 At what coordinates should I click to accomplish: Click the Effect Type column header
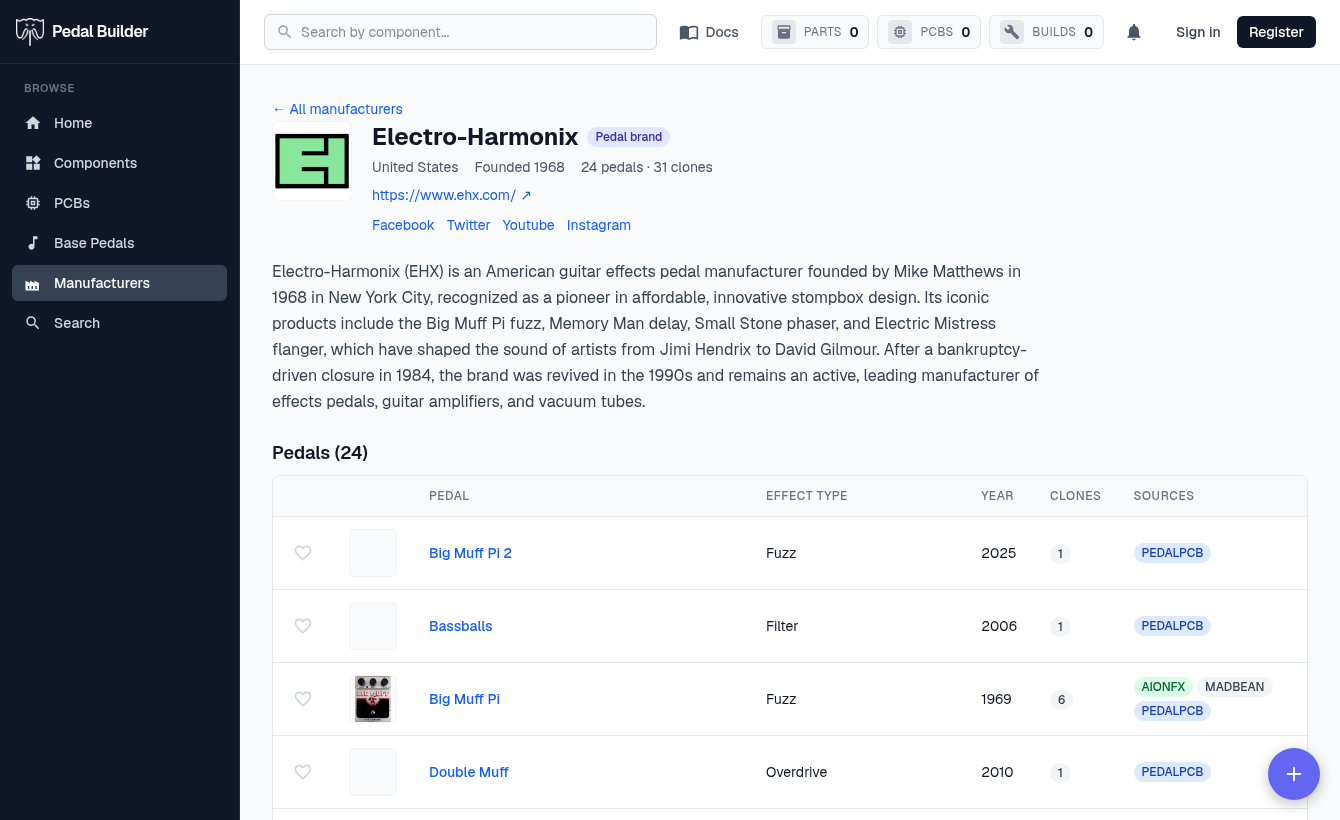tap(806, 496)
